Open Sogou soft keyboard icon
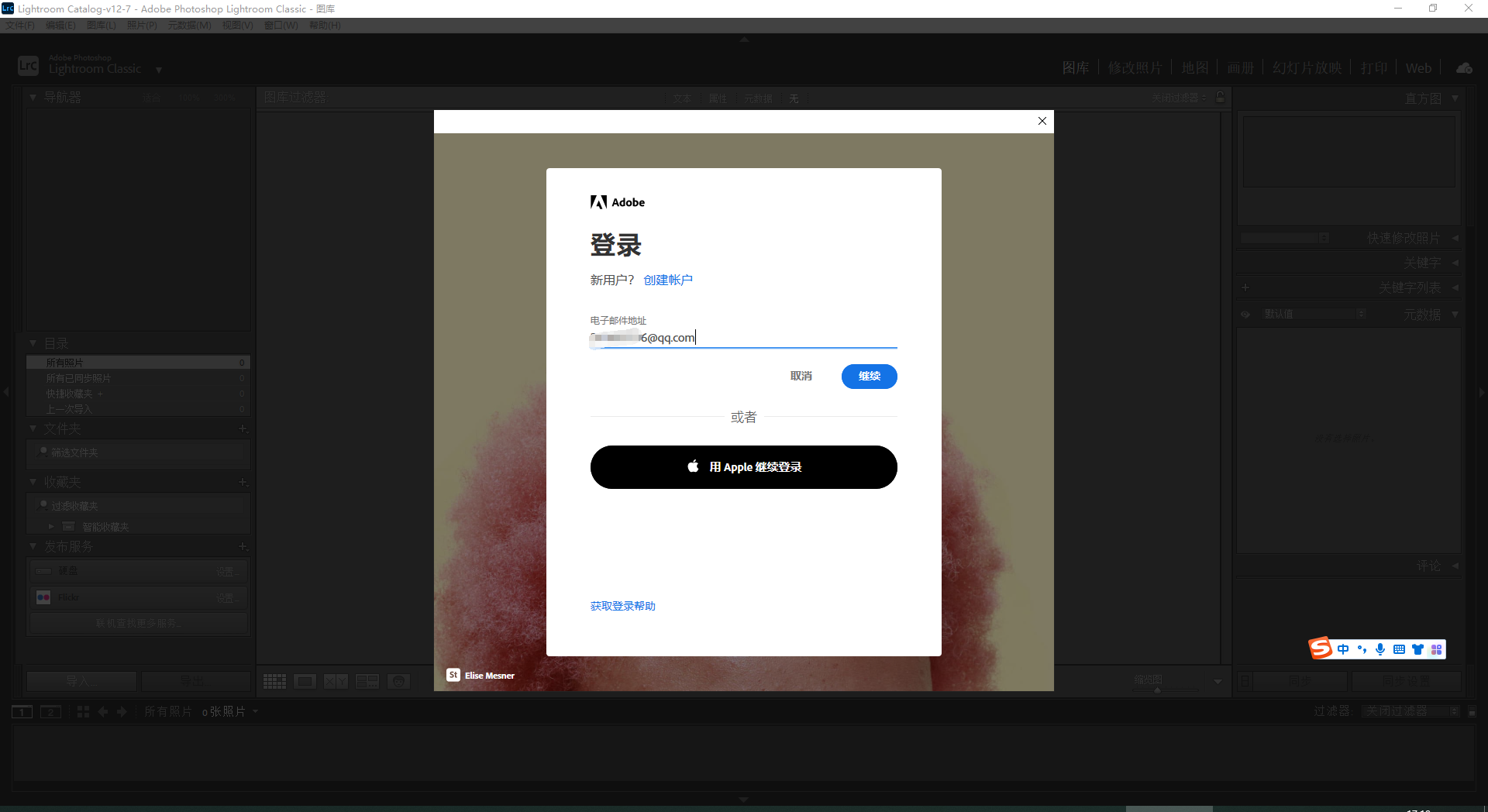 point(1399,649)
